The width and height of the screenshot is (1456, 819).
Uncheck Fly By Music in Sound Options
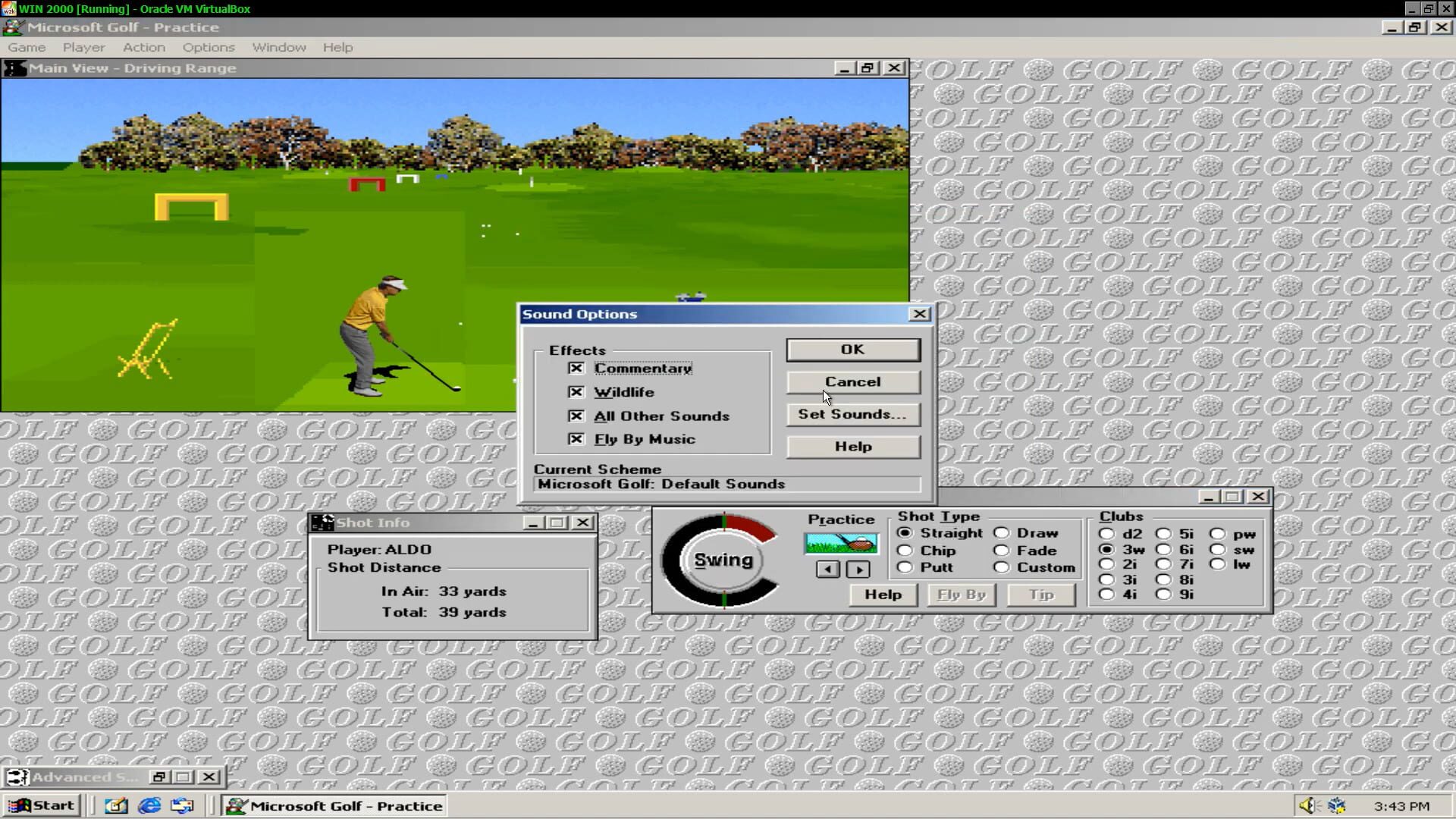[576, 438]
